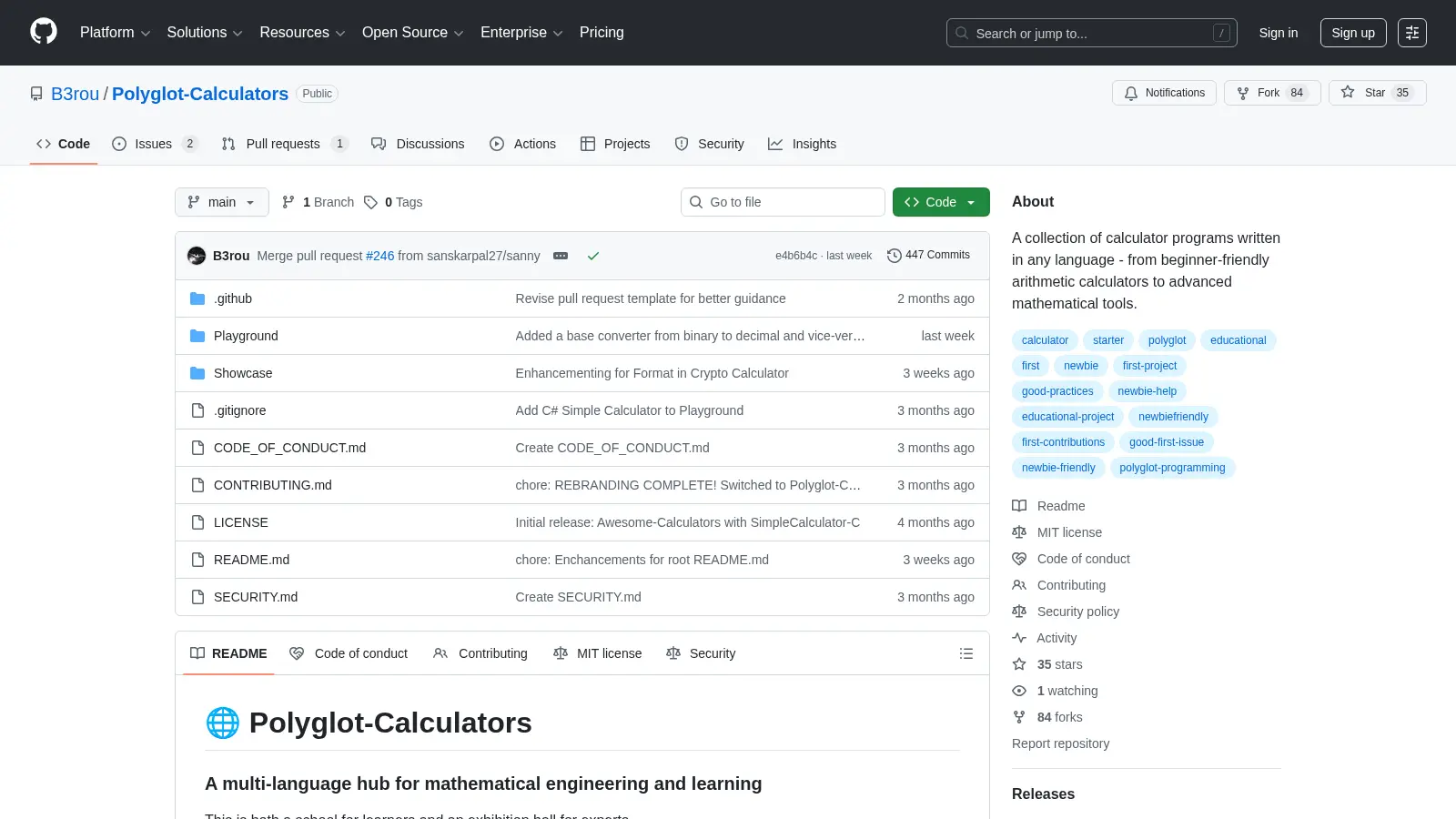Open the green Code dropdown button
Image resolution: width=1456 pixels, height=819 pixels.
tap(941, 202)
